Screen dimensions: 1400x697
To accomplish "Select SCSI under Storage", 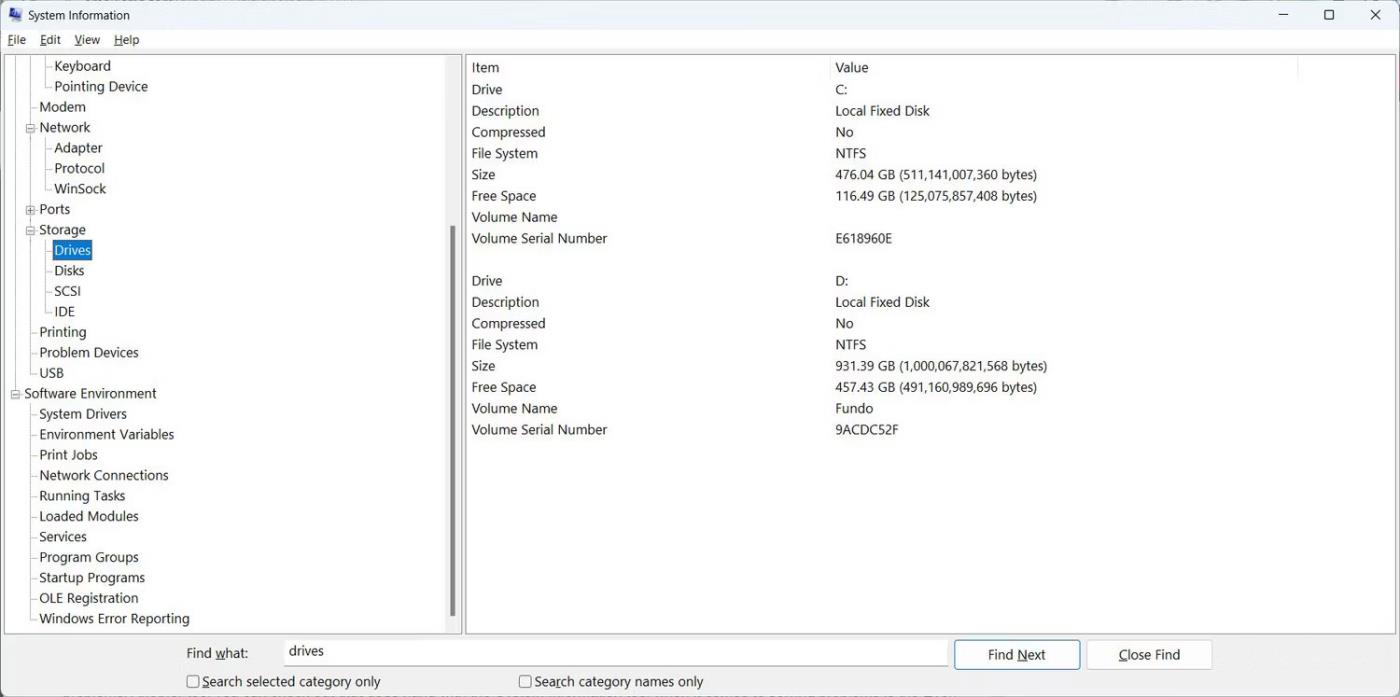I will point(67,292).
